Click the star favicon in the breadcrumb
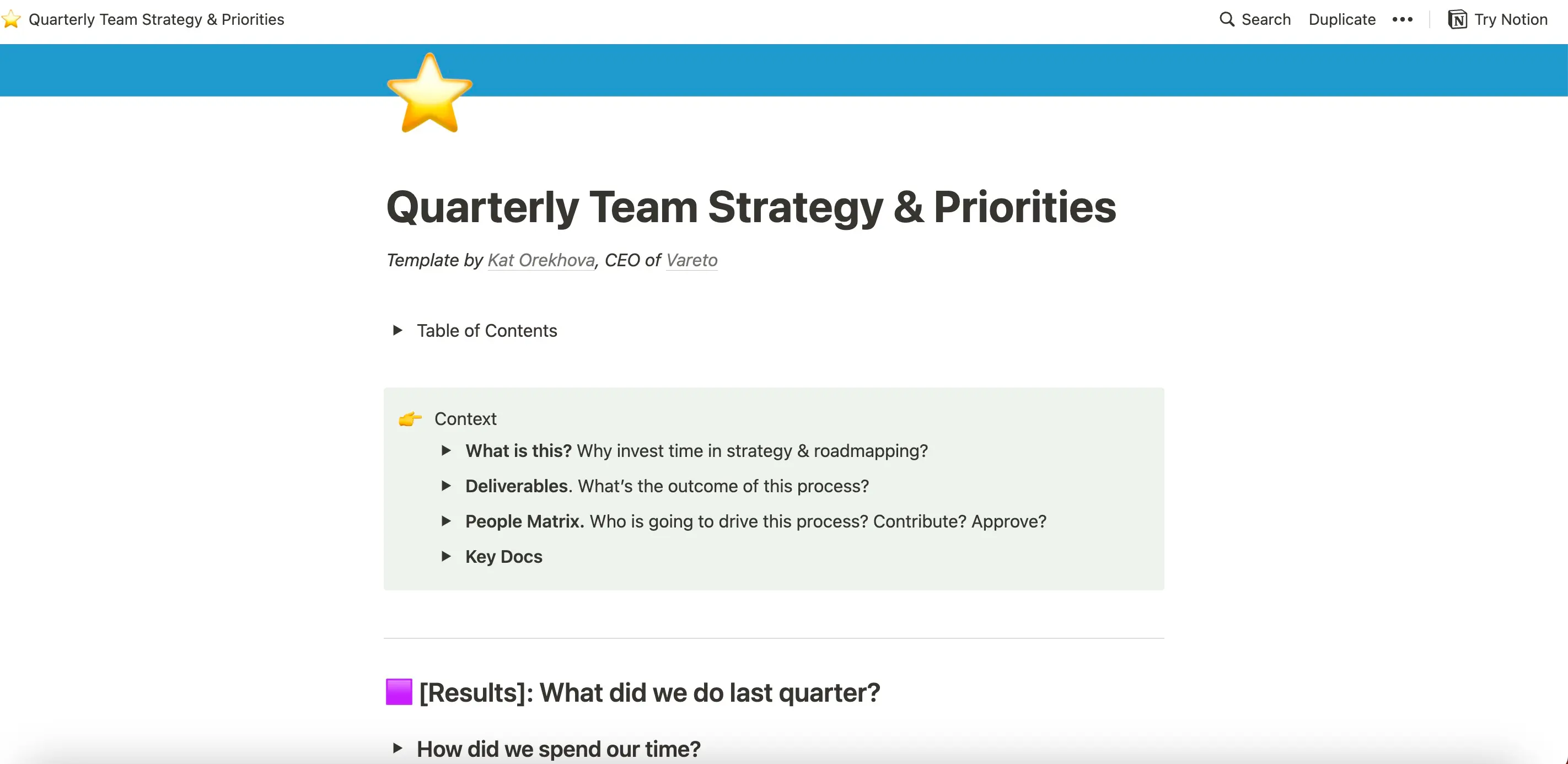The image size is (1568, 764). pyautogui.click(x=11, y=19)
